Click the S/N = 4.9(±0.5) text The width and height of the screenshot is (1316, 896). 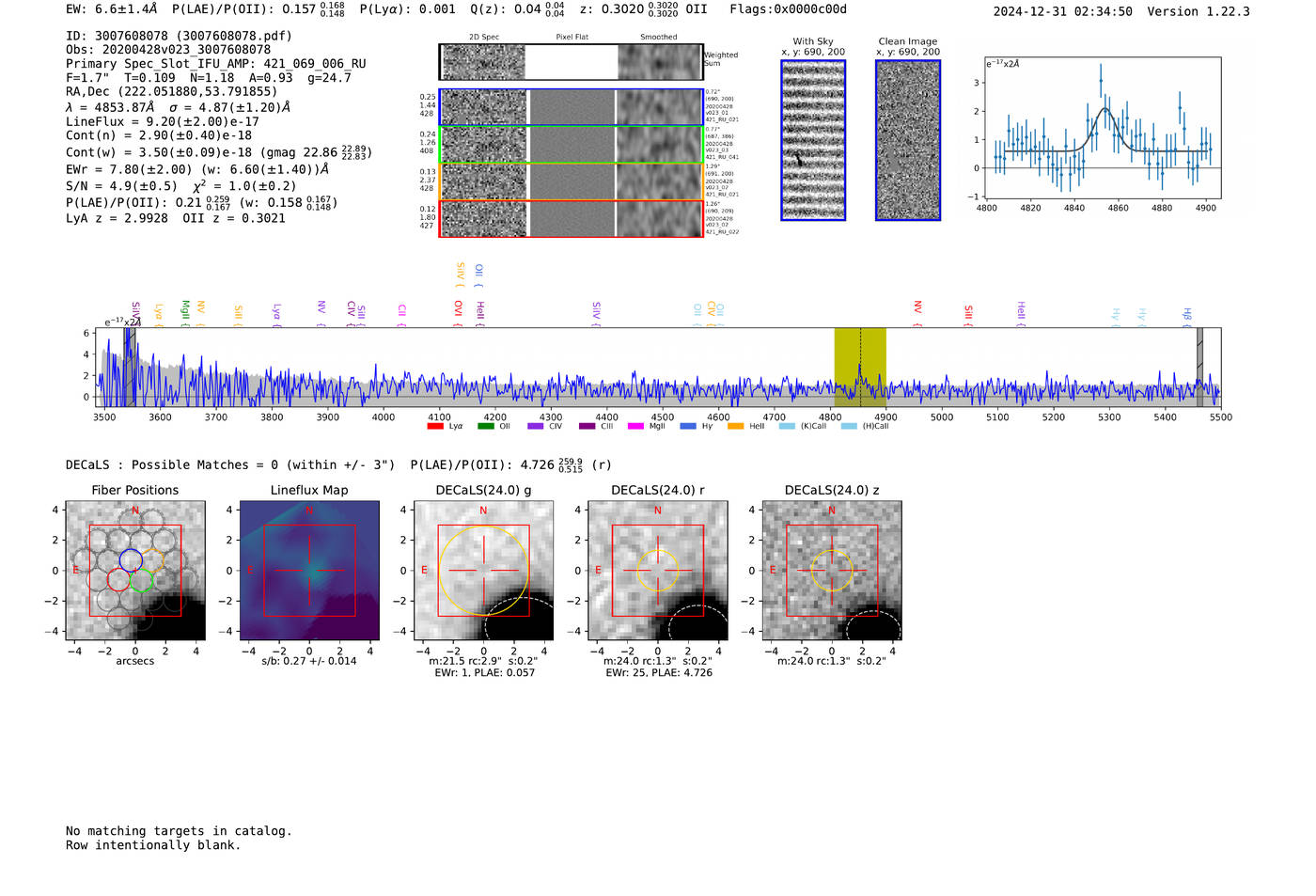[x=121, y=186]
